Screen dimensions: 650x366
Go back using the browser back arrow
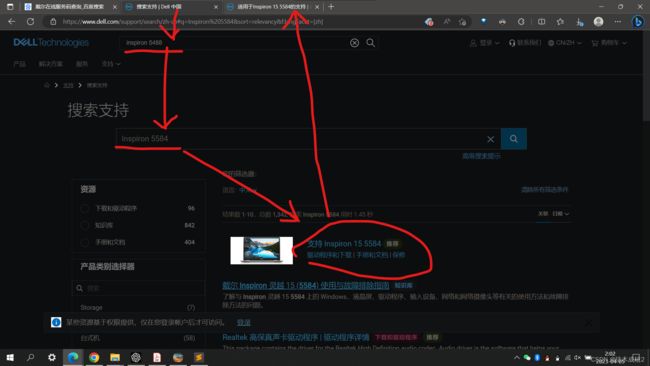click(x=12, y=22)
